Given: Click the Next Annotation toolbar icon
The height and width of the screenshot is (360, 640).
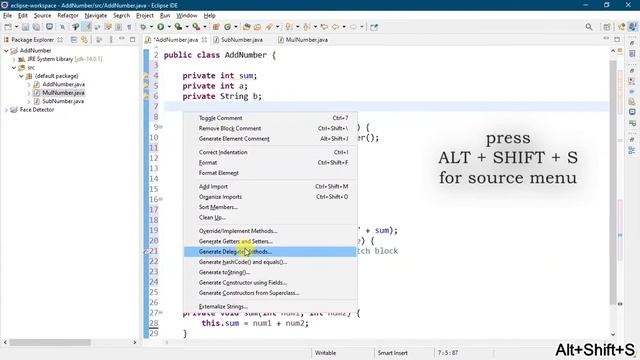Looking at the screenshot, I should point(289,27).
